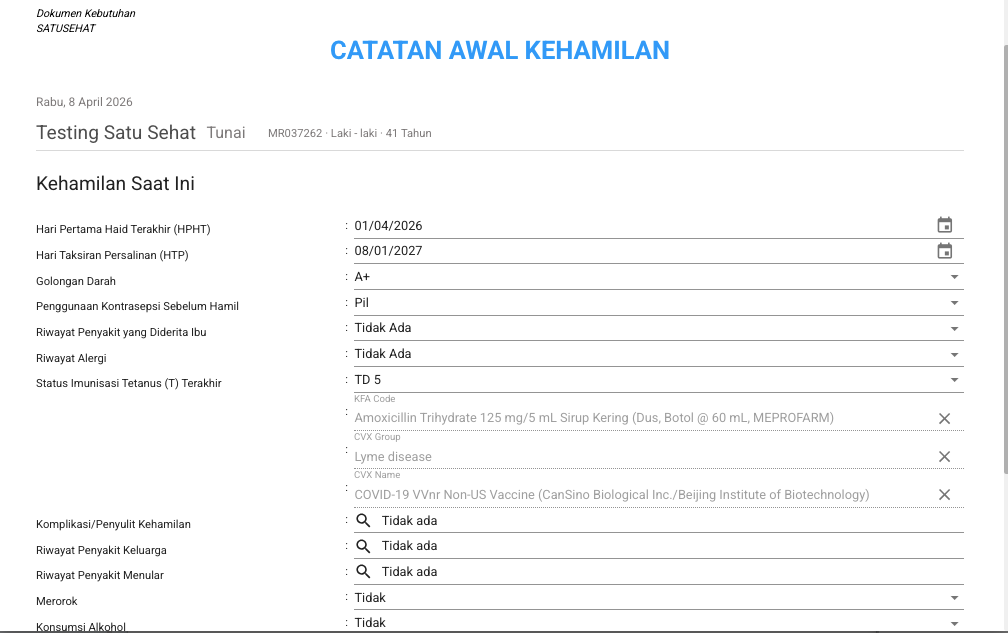Image resolution: width=1008 pixels, height=633 pixels.
Task: Expand Riwayat Penyakit yang Diderita Ibu dropdown
Action: click(954, 328)
